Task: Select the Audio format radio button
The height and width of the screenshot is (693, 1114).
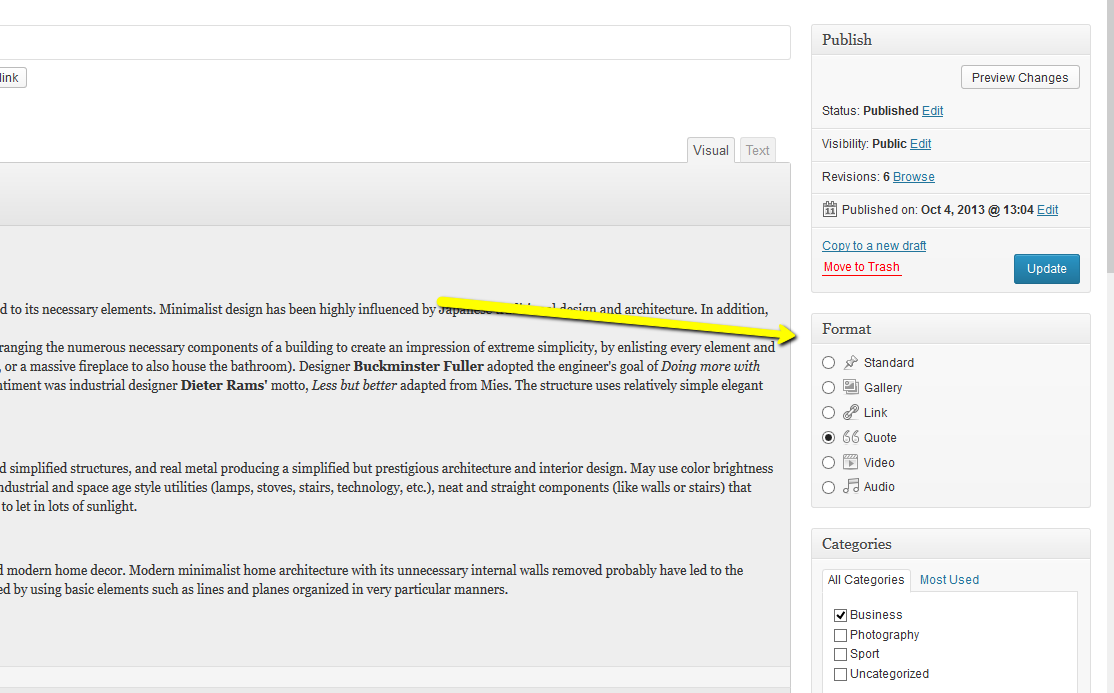Action: coord(828,487)
